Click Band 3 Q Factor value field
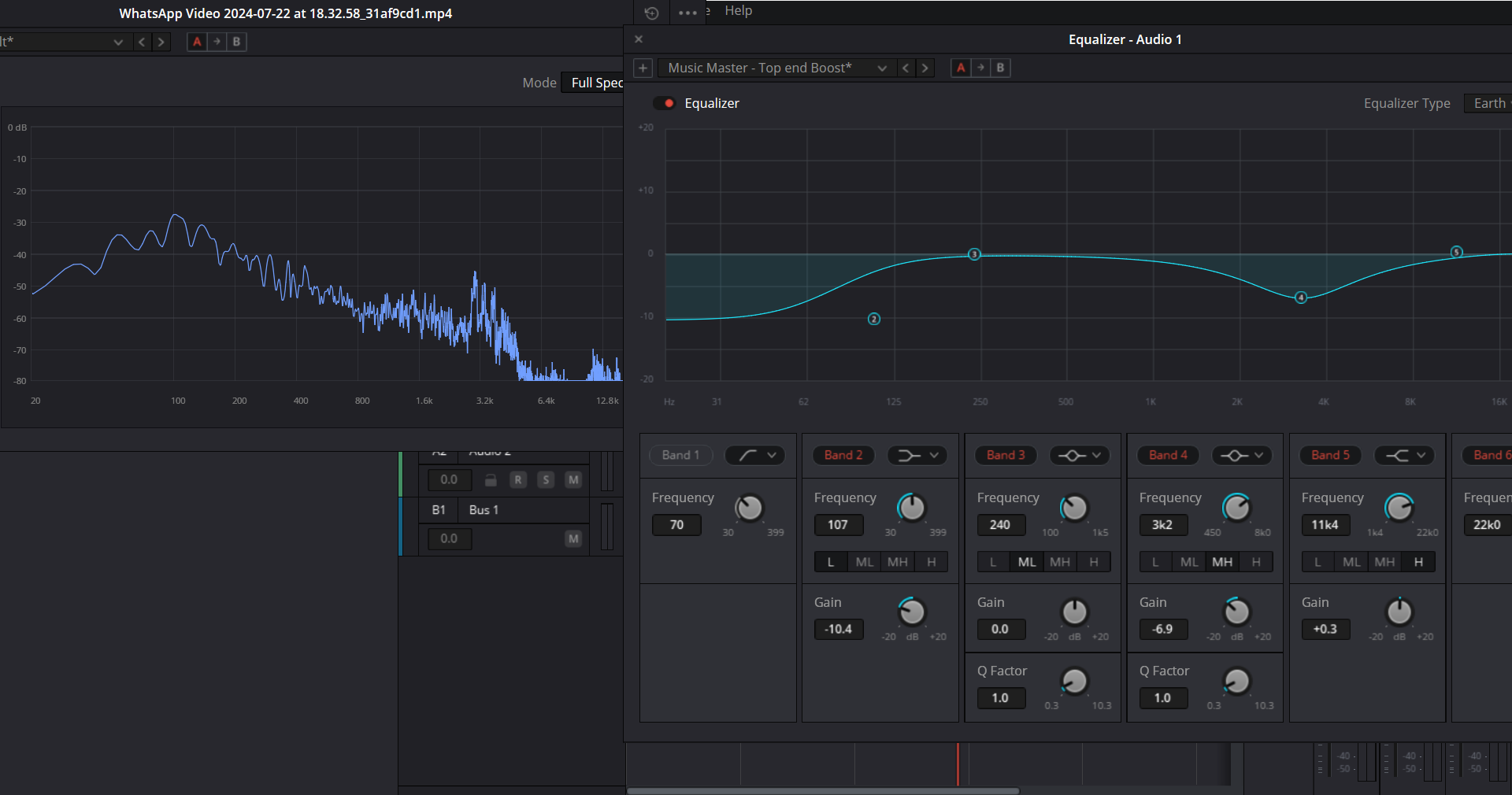The image size is (1512, 795). (x=1001, y=698)
